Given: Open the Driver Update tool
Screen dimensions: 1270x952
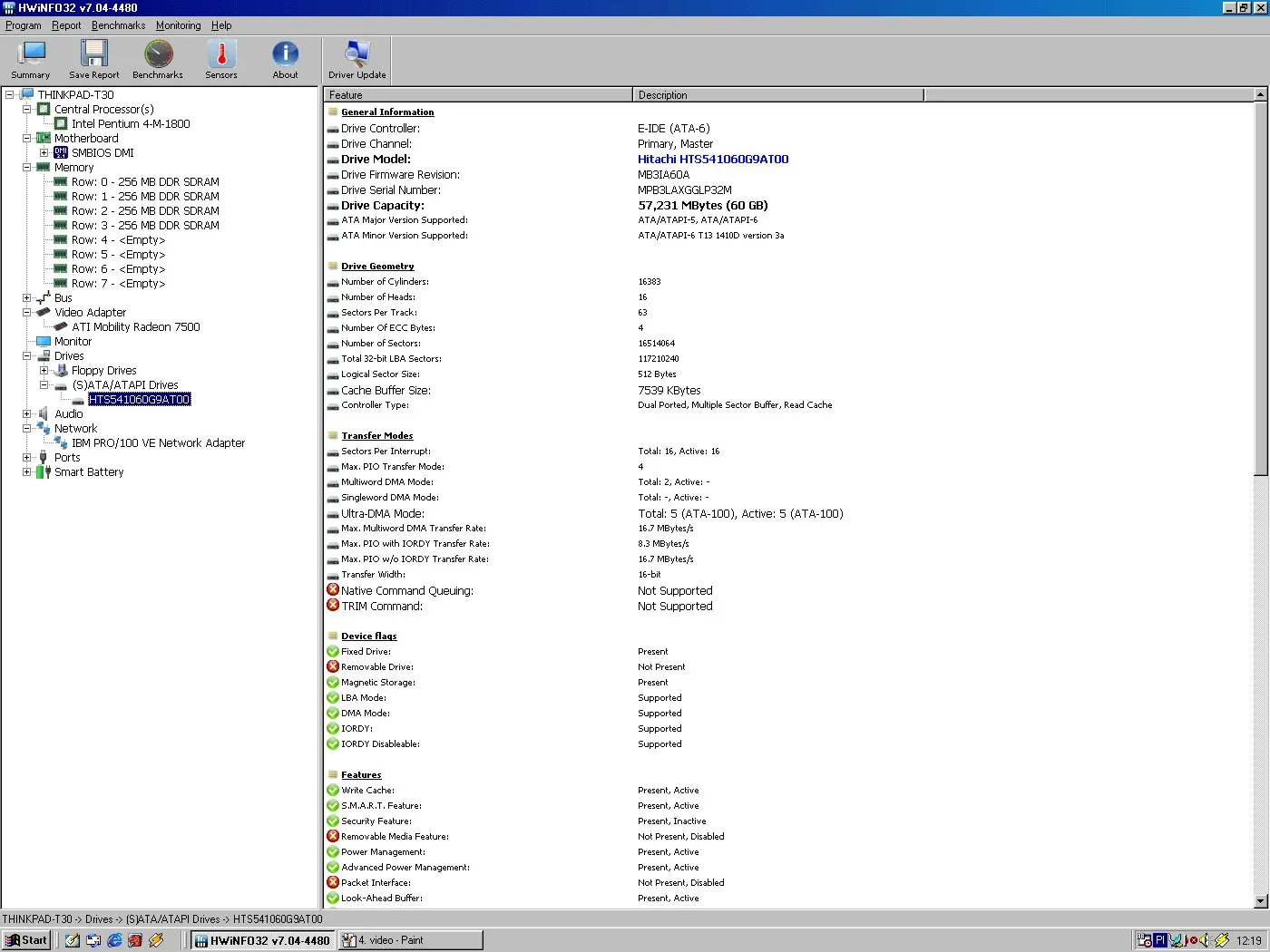Looking at the screenshot, I should [357, 60].
